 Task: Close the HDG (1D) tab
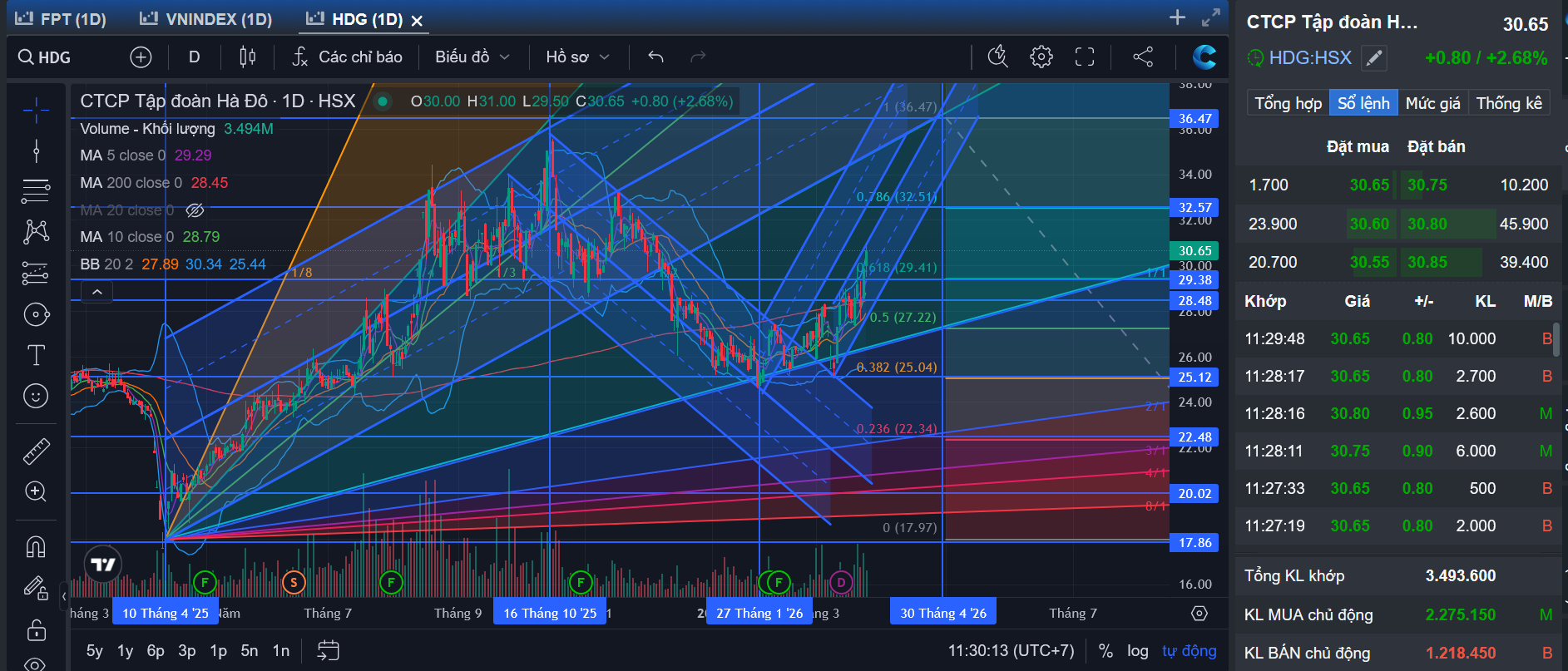(x=418, y=20)
